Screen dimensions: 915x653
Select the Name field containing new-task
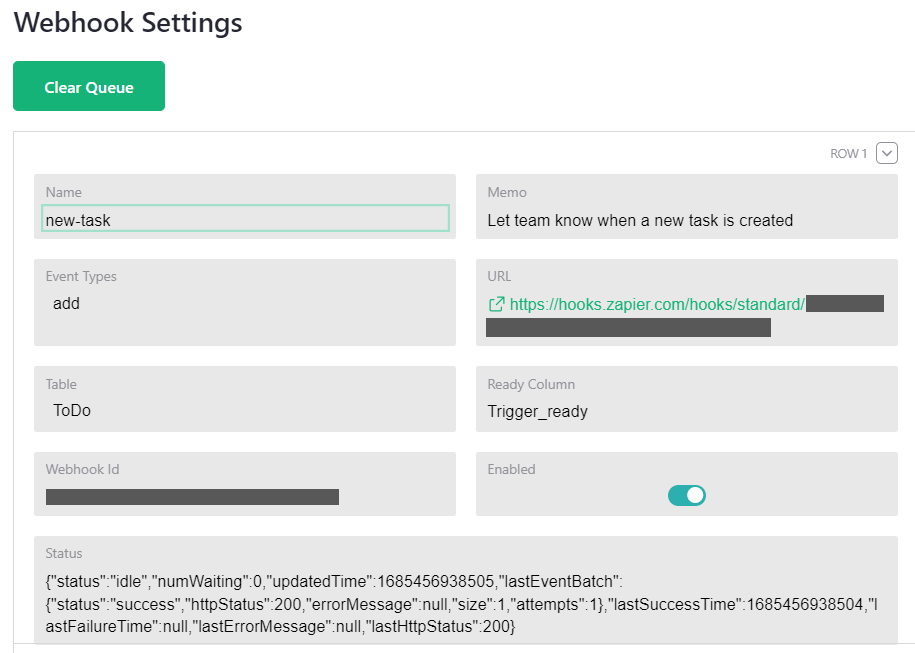[x=245, y=218]
